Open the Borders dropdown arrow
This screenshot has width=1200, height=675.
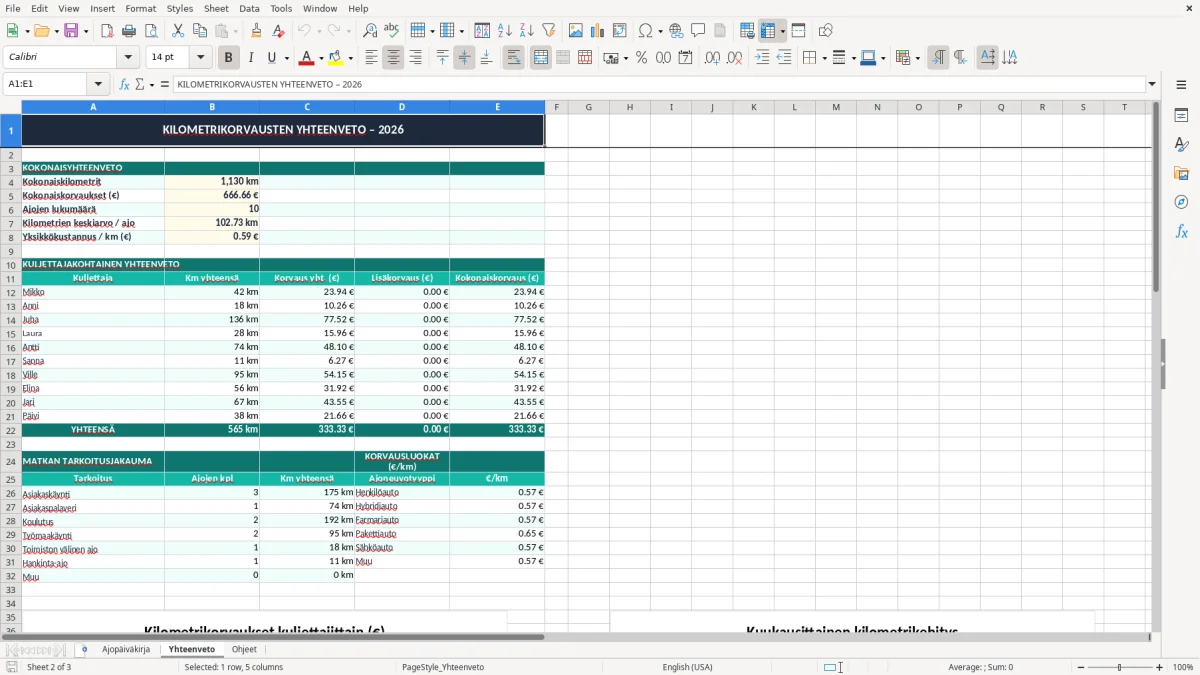[824, 58]
